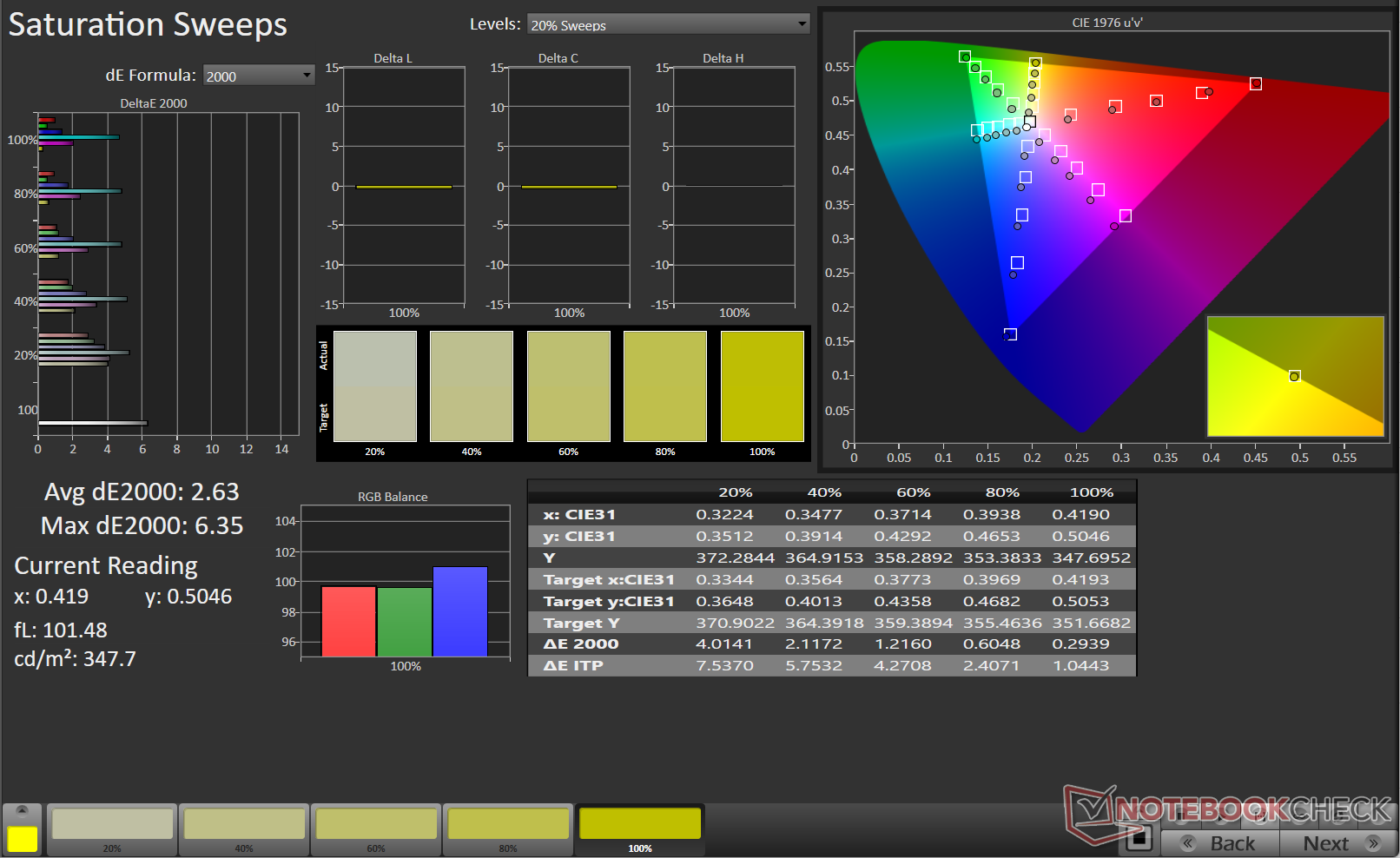Image resolution: width=1400 pixels, height=858 pixels.
Task: Click the blue bar in RGB Balance
Action: [460, 612]
